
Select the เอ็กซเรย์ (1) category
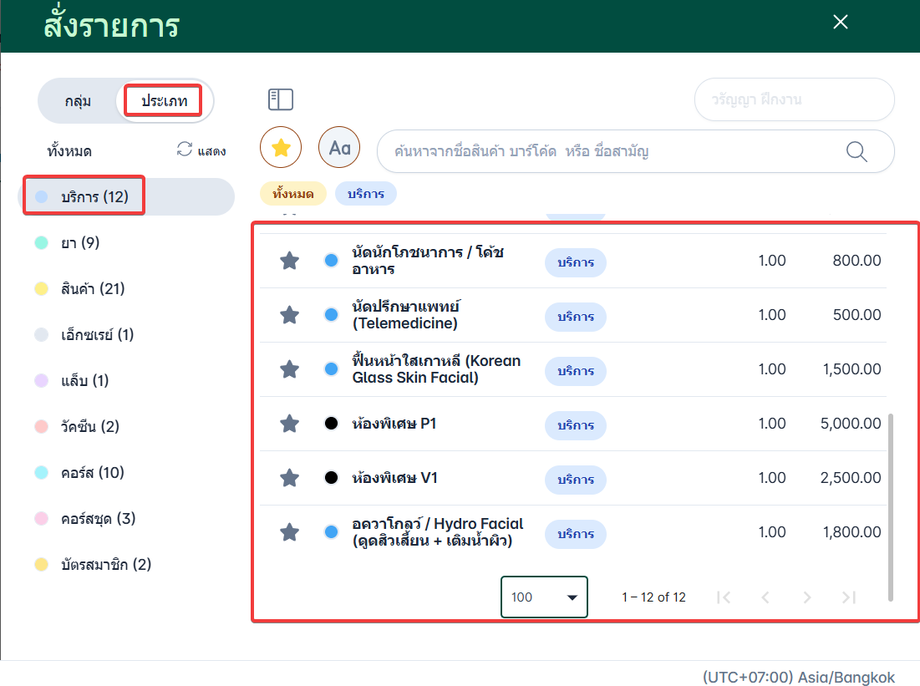(x=97, y=334)
